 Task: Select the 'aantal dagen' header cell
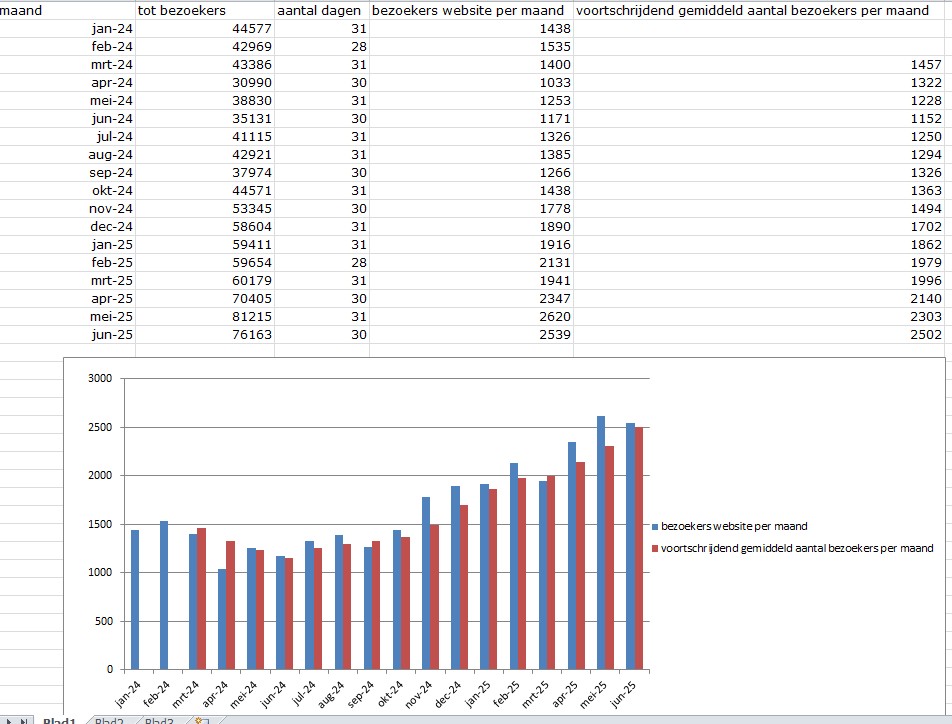click(321, 10)
